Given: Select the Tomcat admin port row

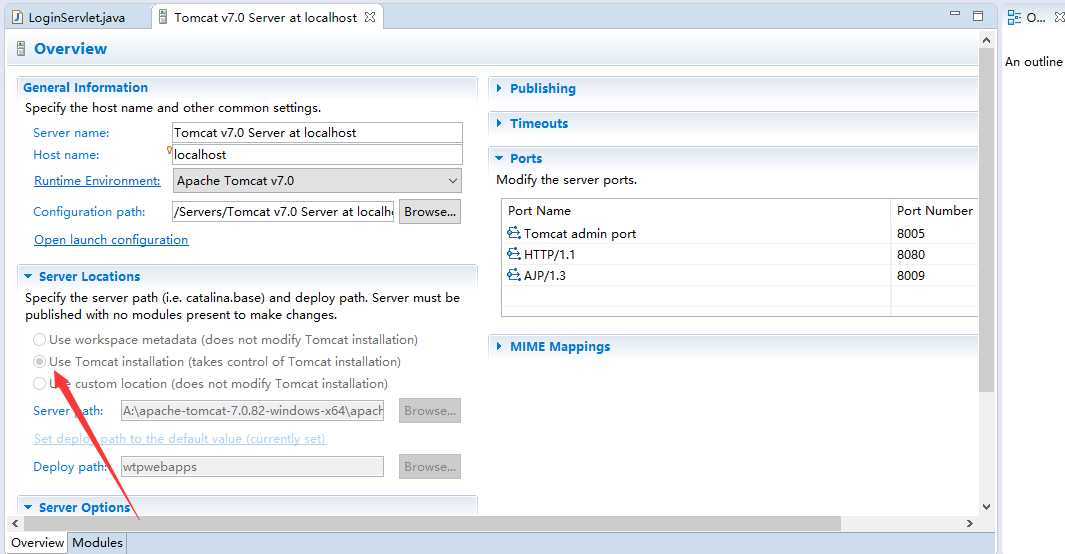Looking at the screenshot, I should tap(740, 234).
